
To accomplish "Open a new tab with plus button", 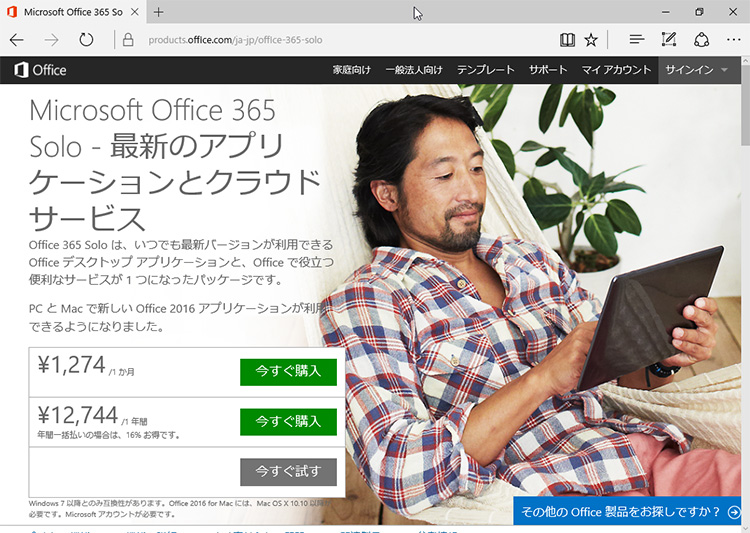I will tap(159, 12).
